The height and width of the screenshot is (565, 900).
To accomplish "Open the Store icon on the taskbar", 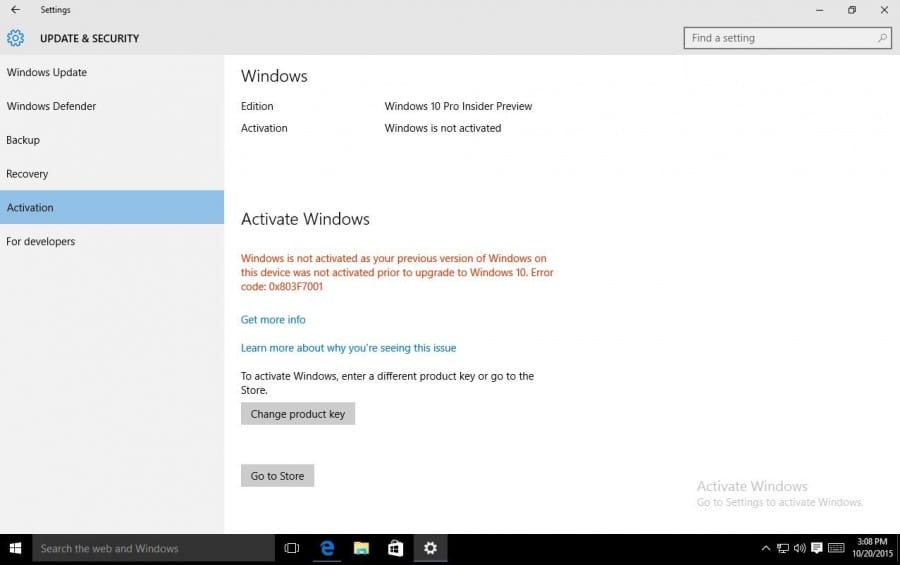I will [x=396, y=548].
